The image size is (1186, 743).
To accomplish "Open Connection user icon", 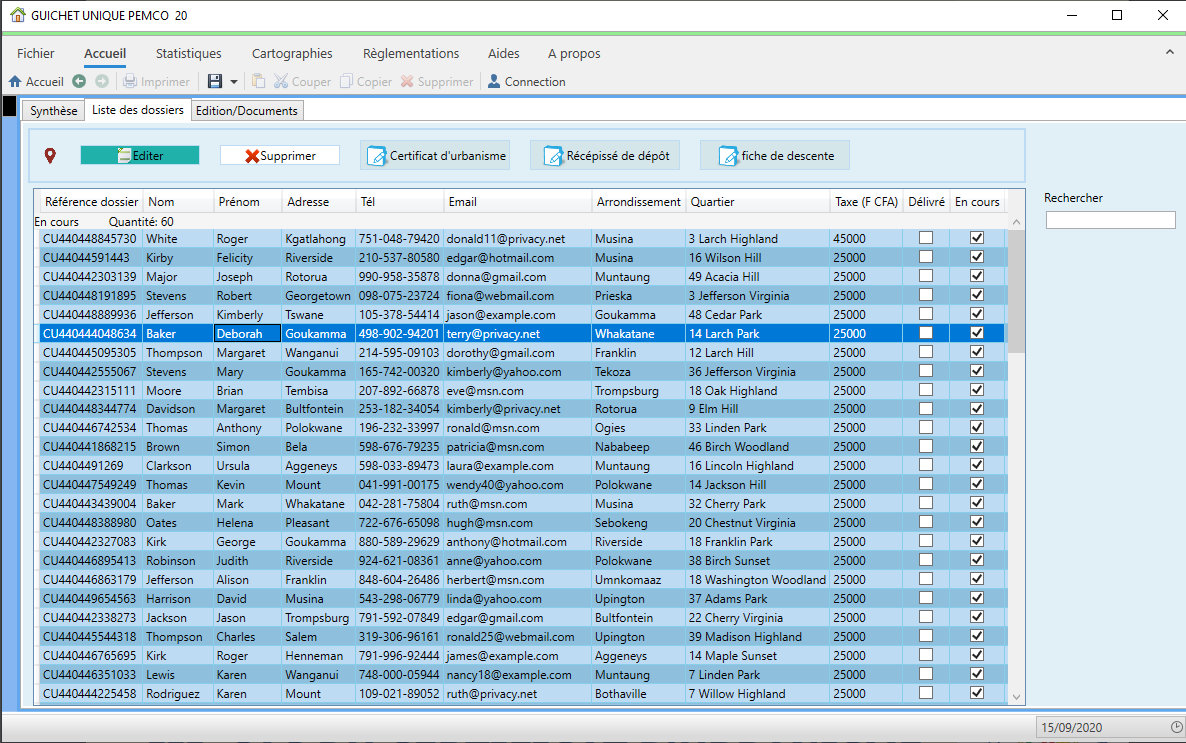I will [x=494, y=81].
